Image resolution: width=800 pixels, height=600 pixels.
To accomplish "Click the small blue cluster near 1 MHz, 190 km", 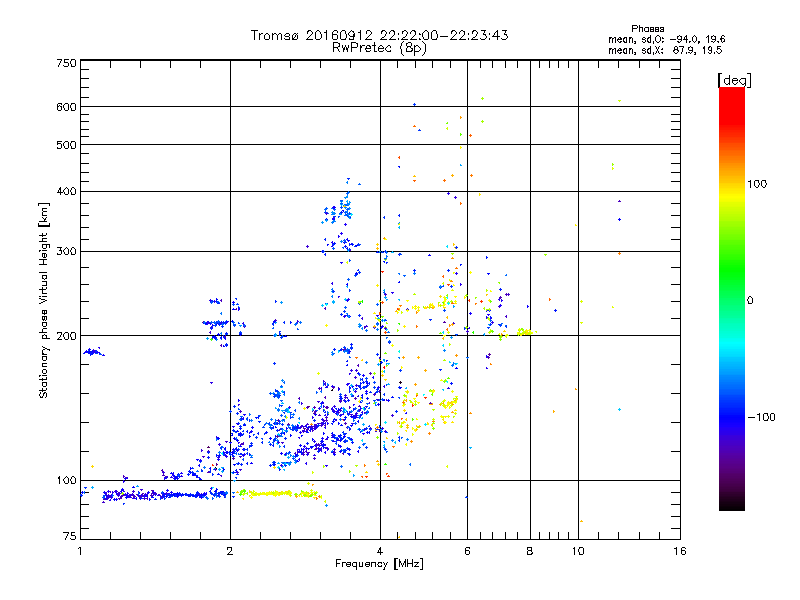I will tap(93, 352).
